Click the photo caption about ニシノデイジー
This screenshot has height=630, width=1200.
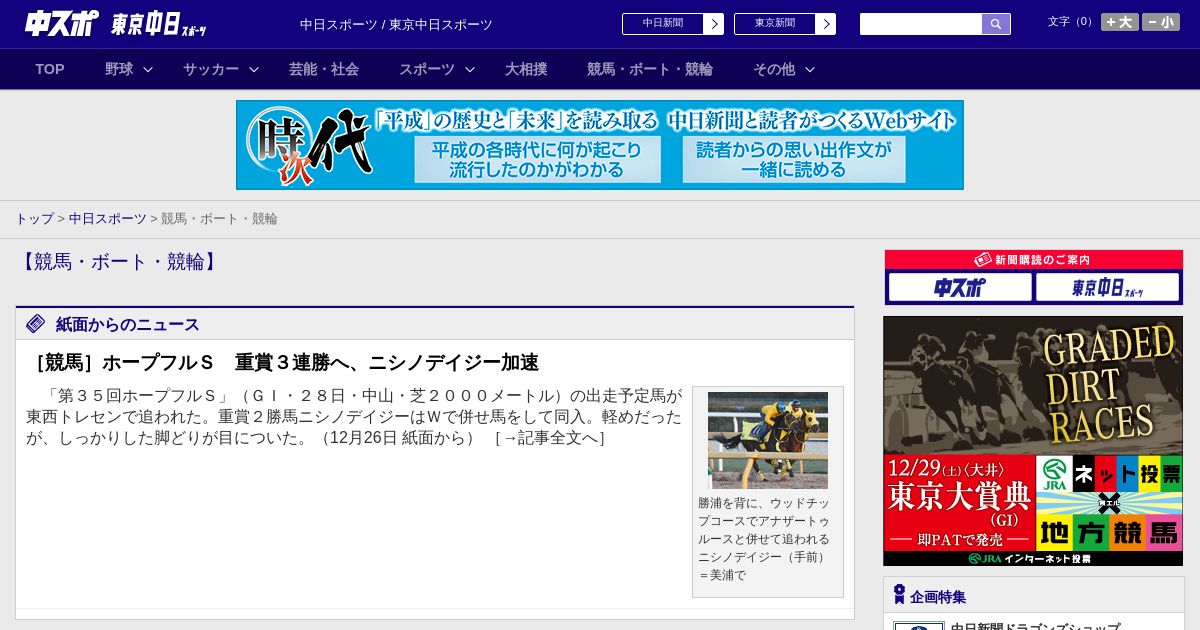tap(764, 539)
